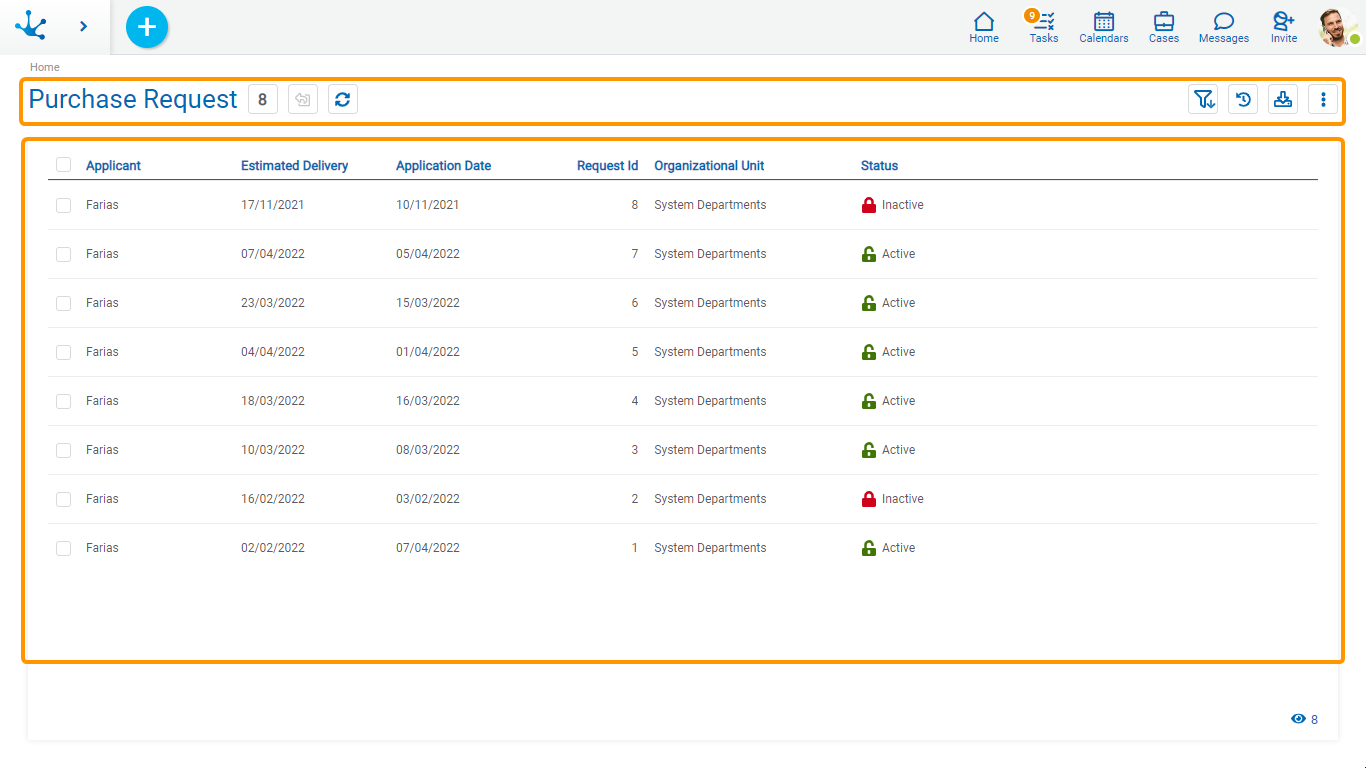Select checkbox for request dated 15/03/2022

[64, 303]
